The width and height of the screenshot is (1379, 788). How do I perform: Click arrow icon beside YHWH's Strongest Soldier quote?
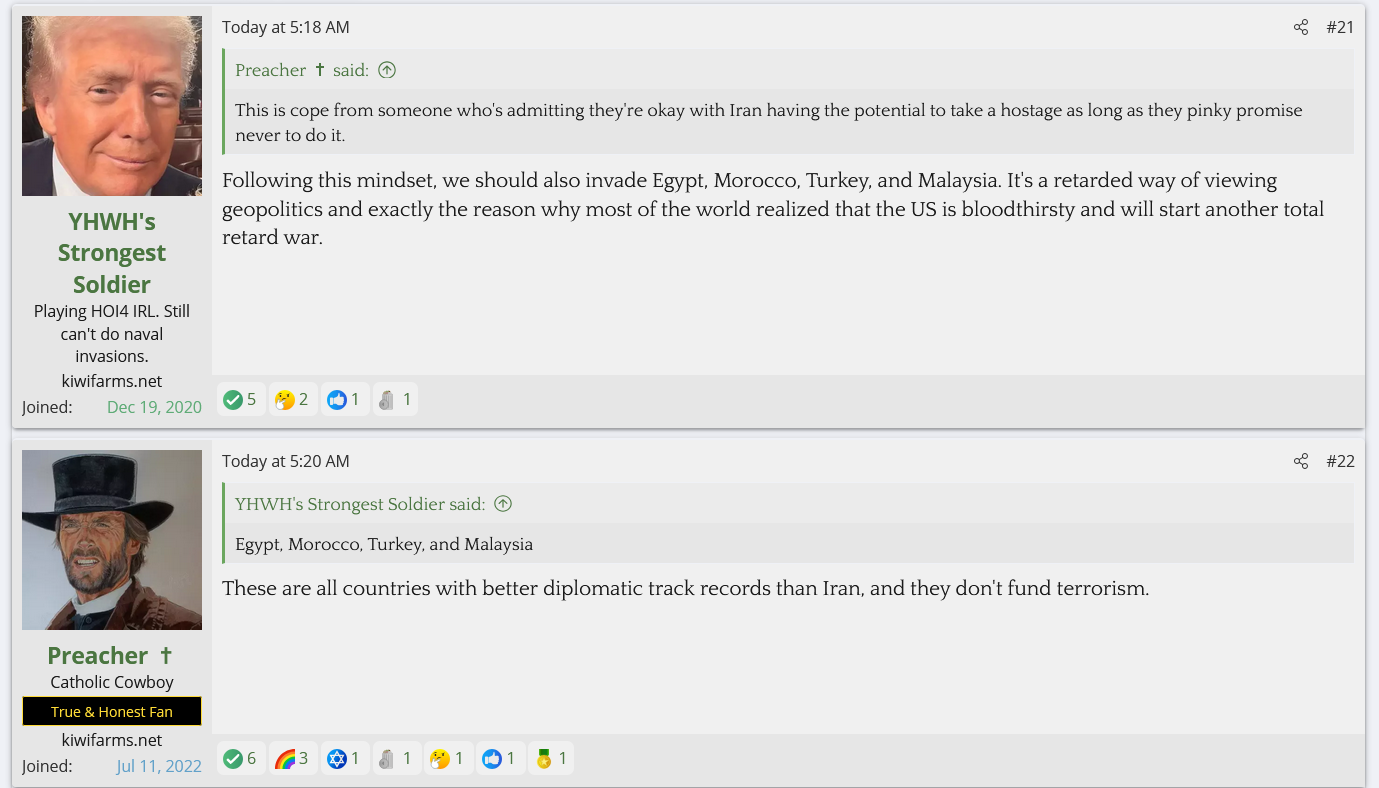coord(503,504)
